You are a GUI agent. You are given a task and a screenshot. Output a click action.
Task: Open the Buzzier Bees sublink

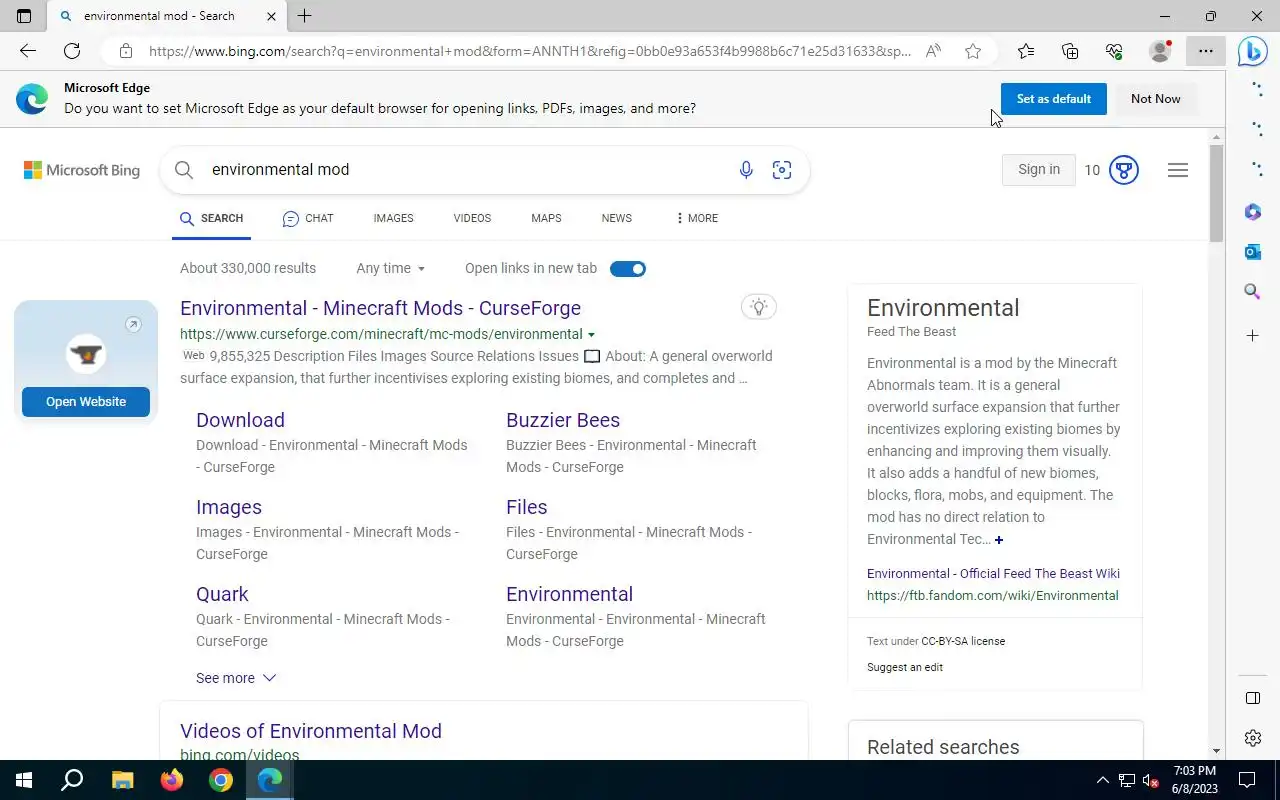point(563,420)
